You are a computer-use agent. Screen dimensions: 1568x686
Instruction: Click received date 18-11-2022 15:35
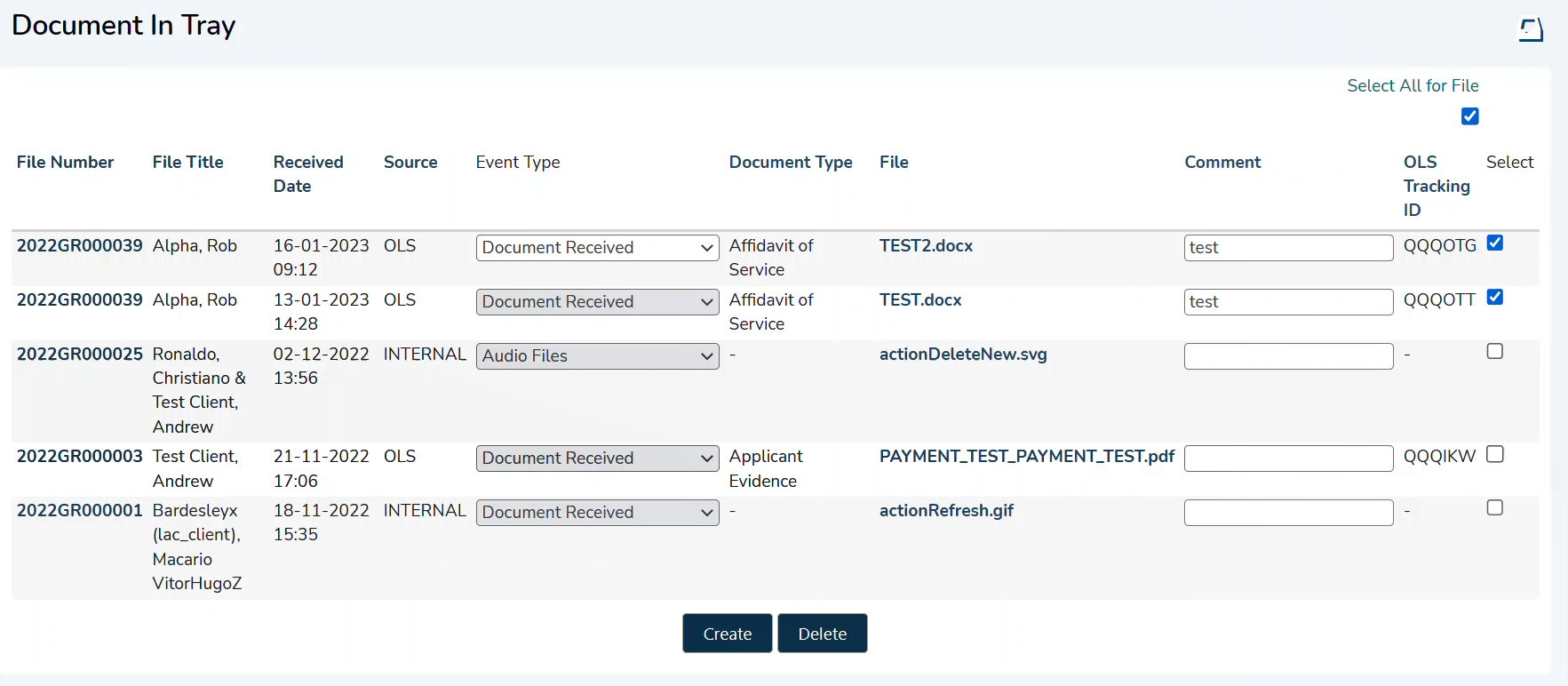coord(321,522)
